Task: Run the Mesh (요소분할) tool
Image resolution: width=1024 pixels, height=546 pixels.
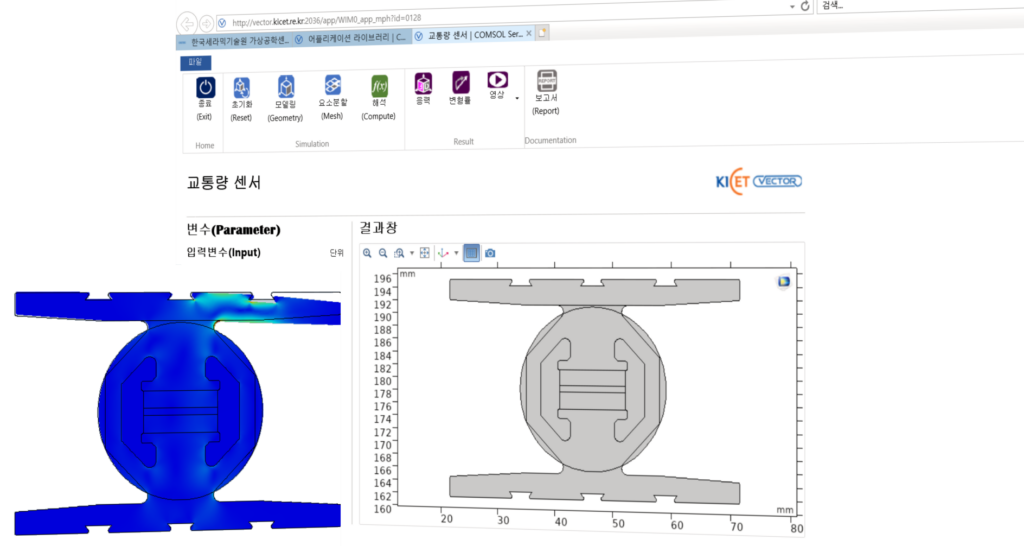Action: tap(333, 86)
